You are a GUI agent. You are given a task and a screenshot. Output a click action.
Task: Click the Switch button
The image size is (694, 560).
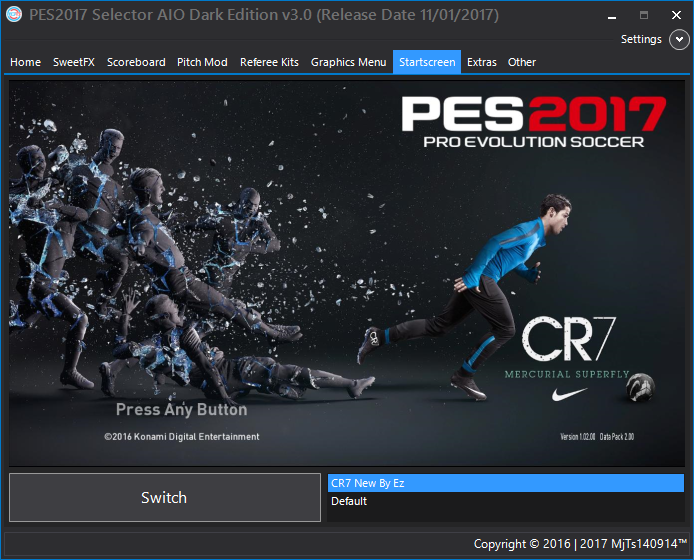(165, 497)
